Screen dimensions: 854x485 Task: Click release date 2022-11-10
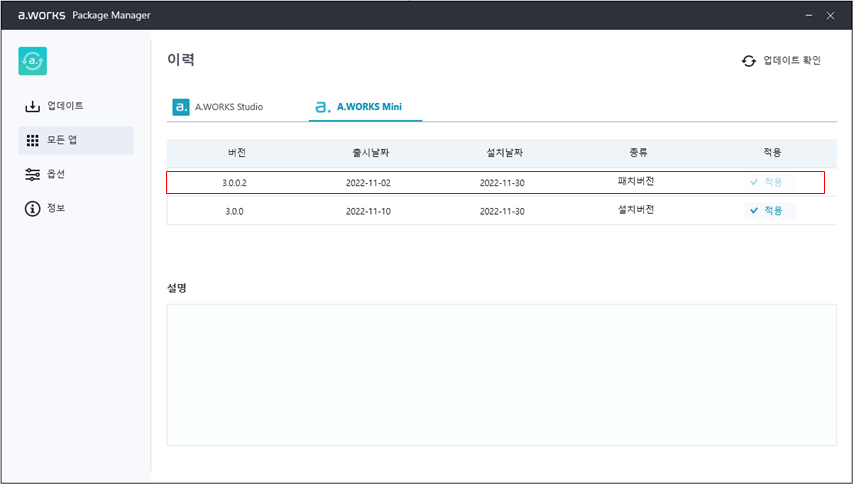(368, 211)
